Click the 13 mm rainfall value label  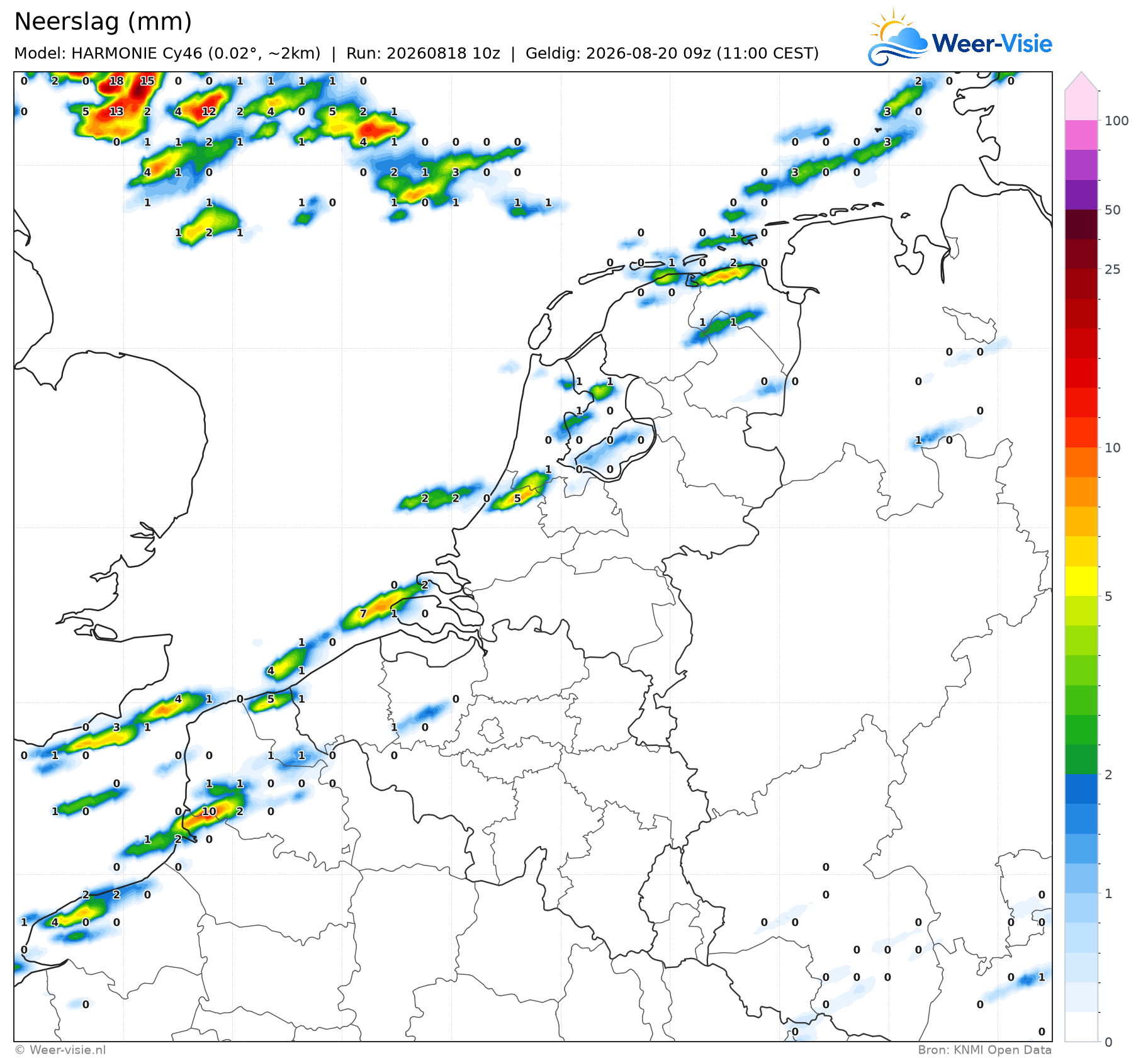click(116, 111)
